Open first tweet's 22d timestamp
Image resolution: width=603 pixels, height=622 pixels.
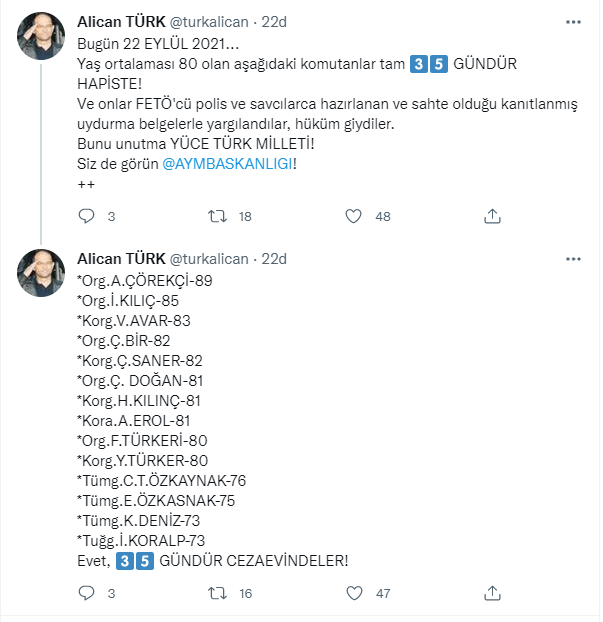click(x=274, y=22)
